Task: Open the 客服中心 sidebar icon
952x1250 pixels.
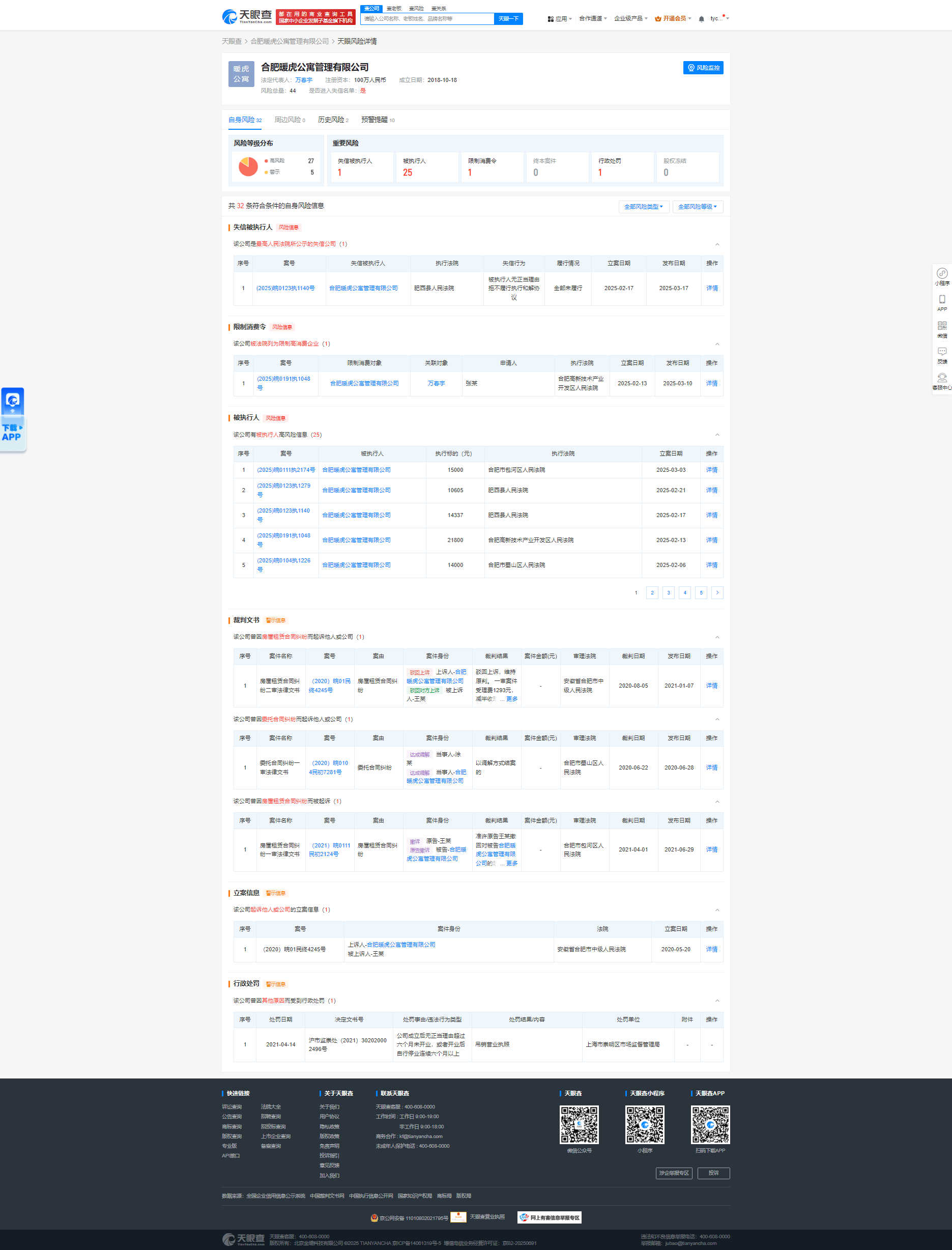Action: tap(942, 382)
